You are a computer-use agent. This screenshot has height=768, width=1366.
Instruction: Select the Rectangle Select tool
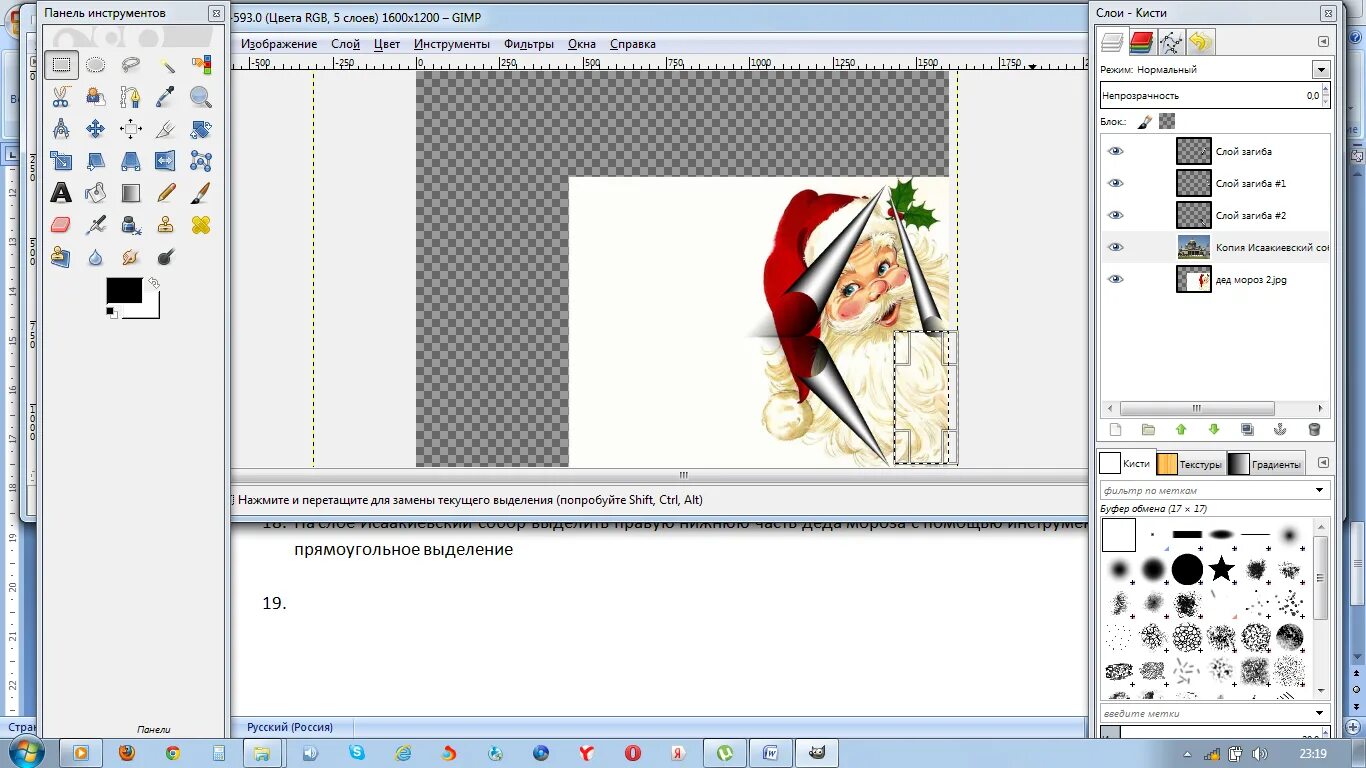(x=61, y=65)
